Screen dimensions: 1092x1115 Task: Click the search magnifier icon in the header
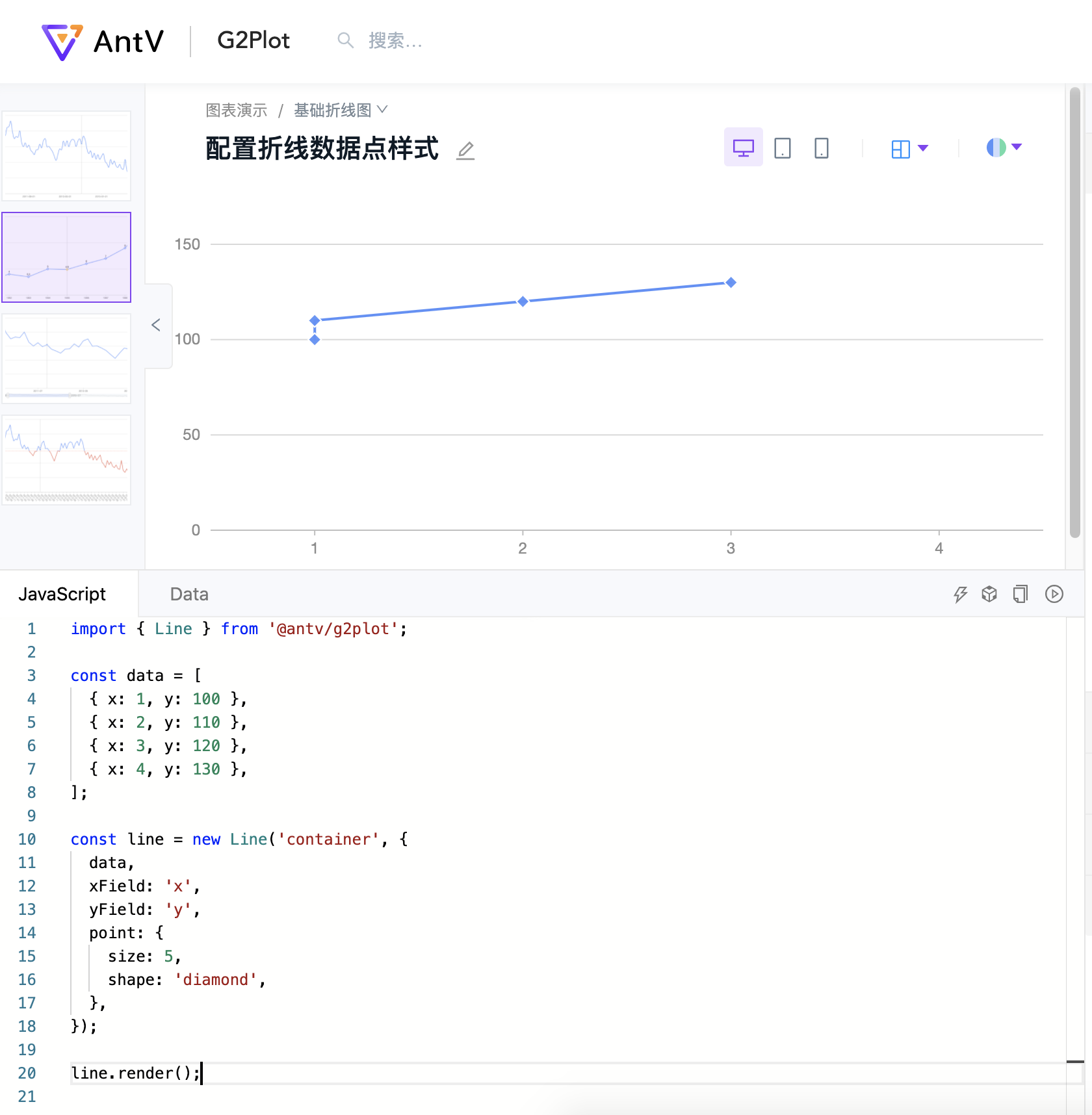pyautogui.click(x=345, y=40)
